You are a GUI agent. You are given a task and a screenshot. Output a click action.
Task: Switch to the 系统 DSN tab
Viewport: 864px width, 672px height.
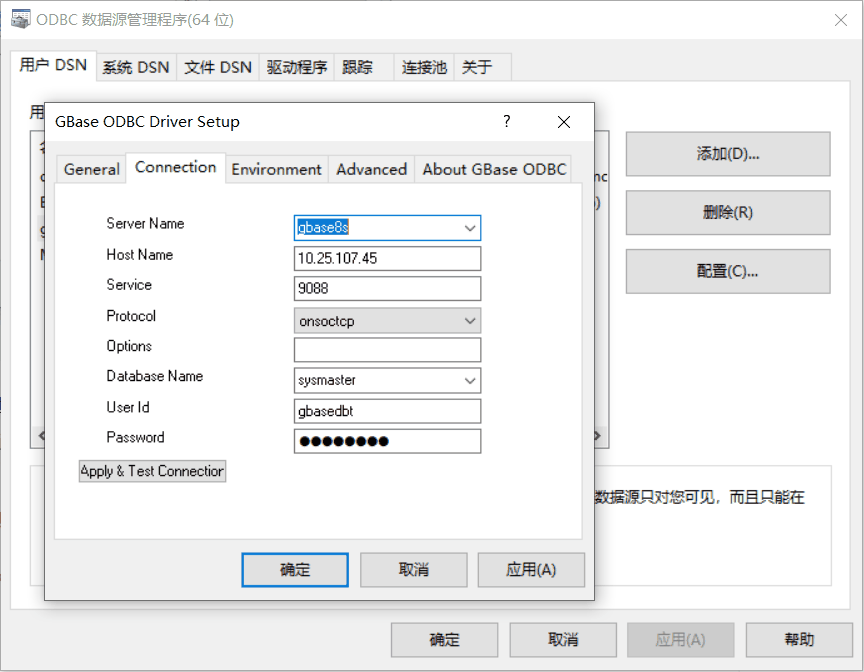click(x=136, y=68)
